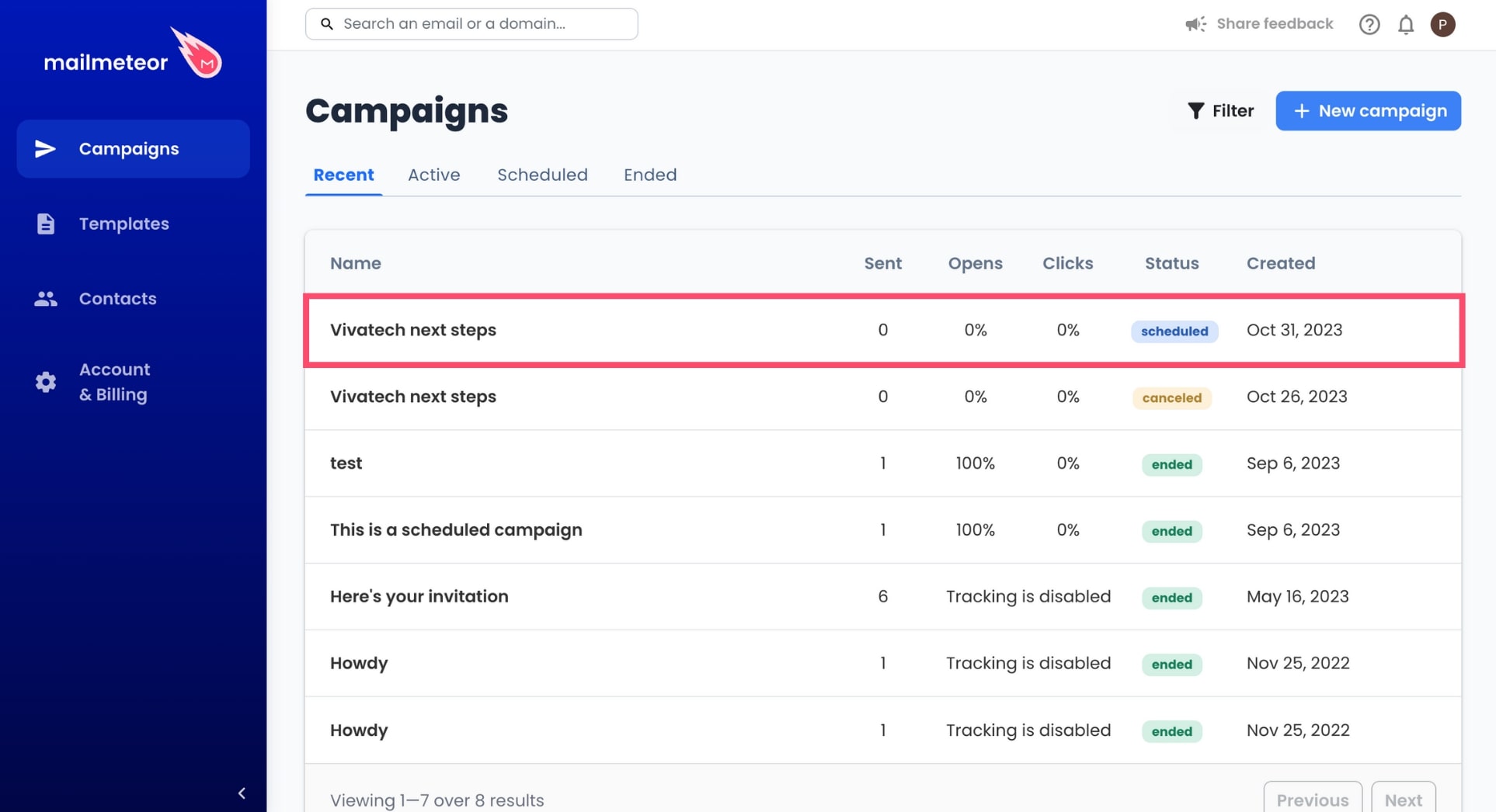The width and height of the screenshot is (1496, 812).
Task: Click the Oct 26, 2023 date
Action: [1297, 397]
